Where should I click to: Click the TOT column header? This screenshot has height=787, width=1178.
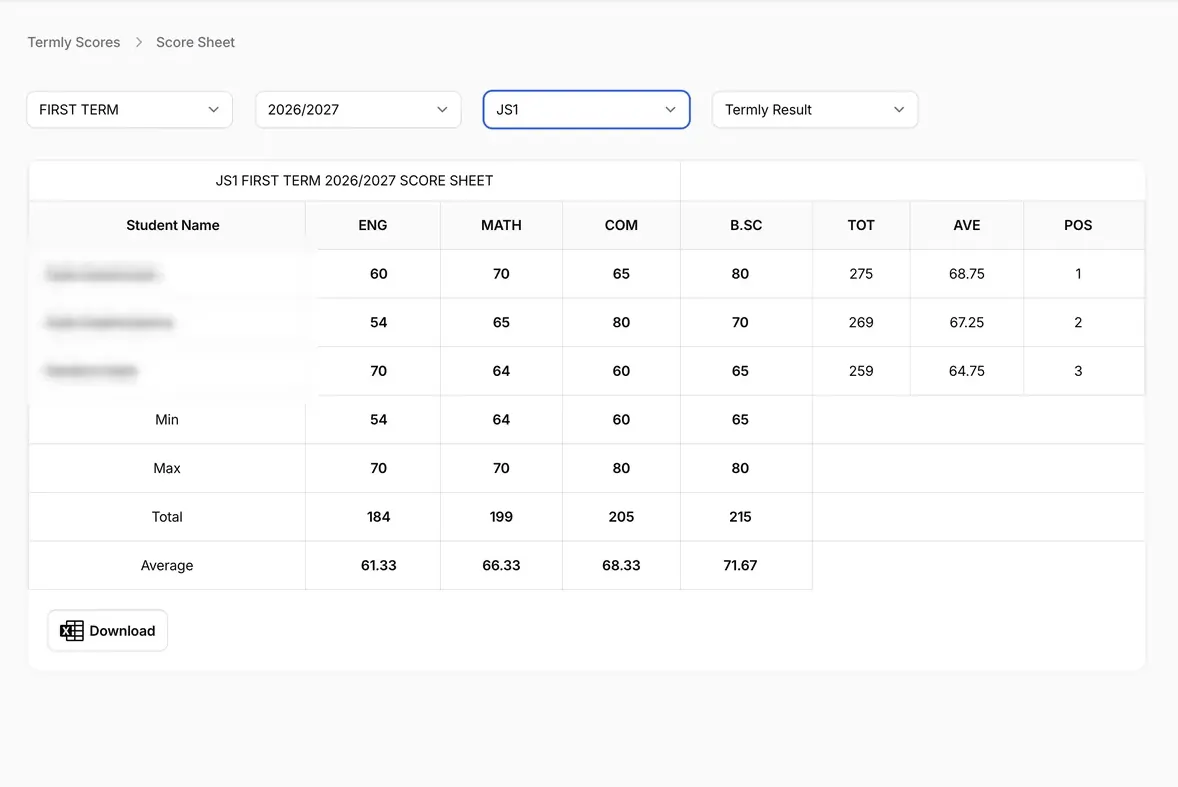(x=861, y=225)
